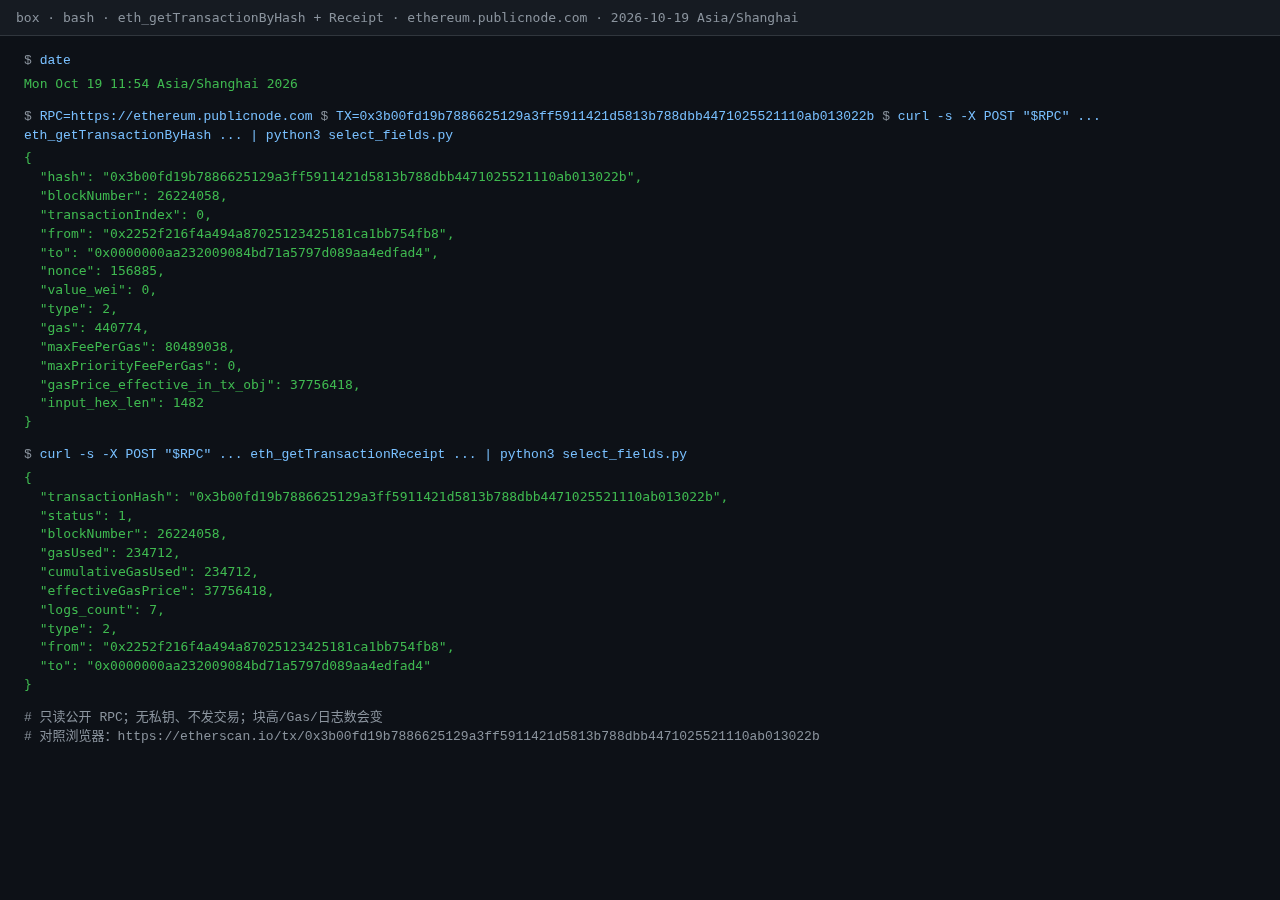Image resolution: width=1280 pixels, height=900 pixels.
Task: Click the '"value_wei": 0' line
Action: [x=99, y=290]
